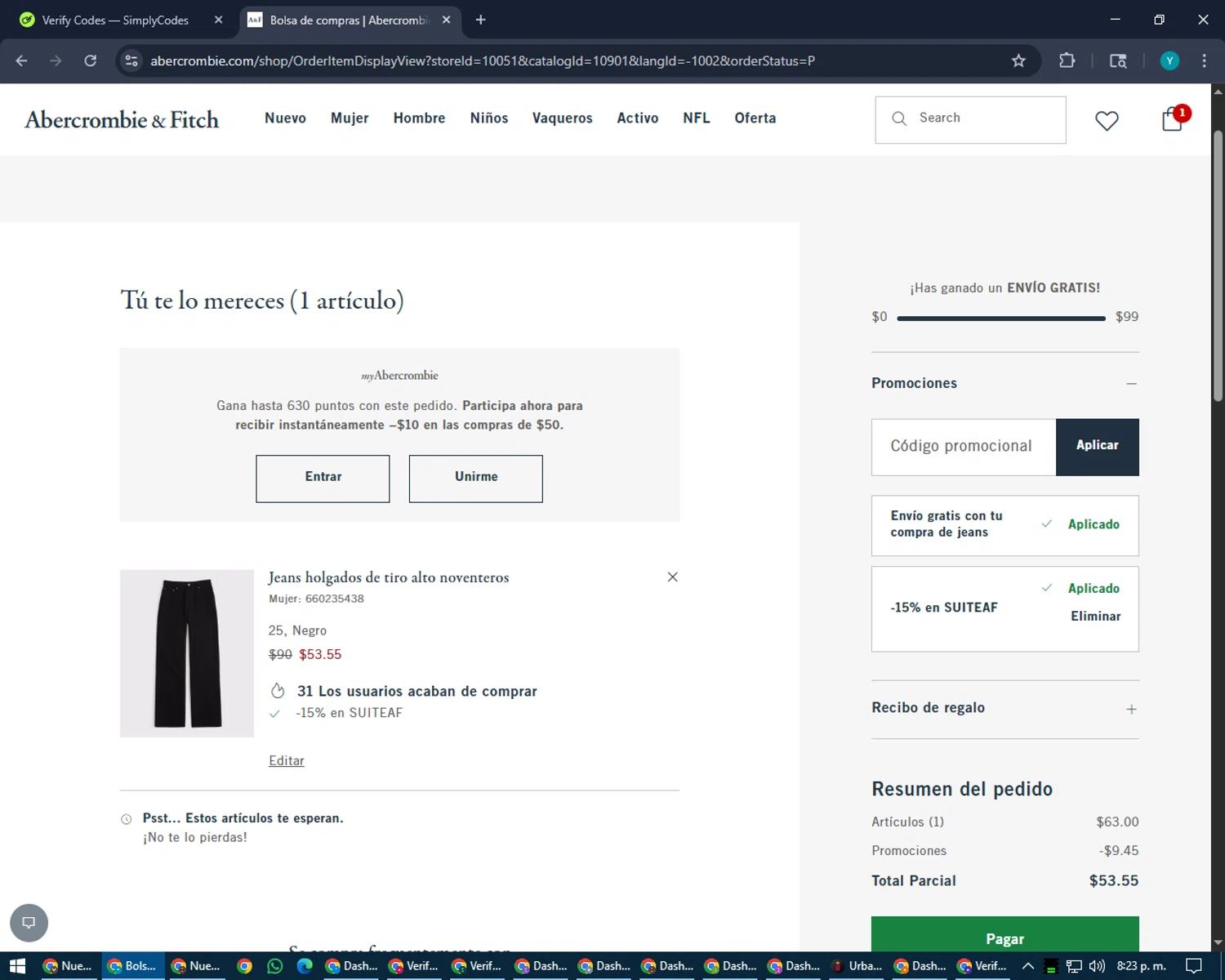1225x980 pixels.
Task: Click the free shipping progress bar
Action: 1001,318
